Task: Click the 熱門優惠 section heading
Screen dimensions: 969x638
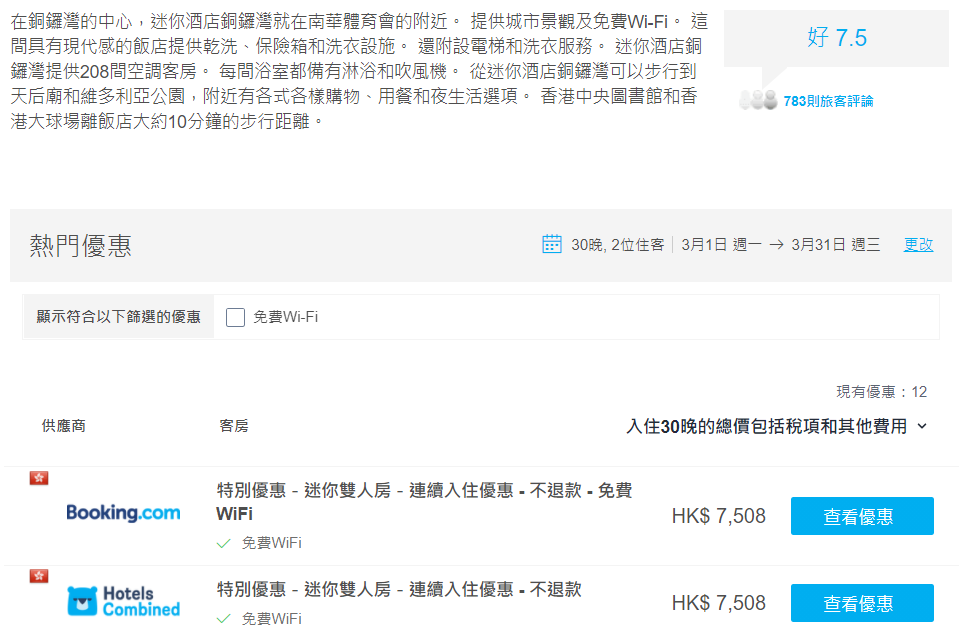Action: pos(80,245)
